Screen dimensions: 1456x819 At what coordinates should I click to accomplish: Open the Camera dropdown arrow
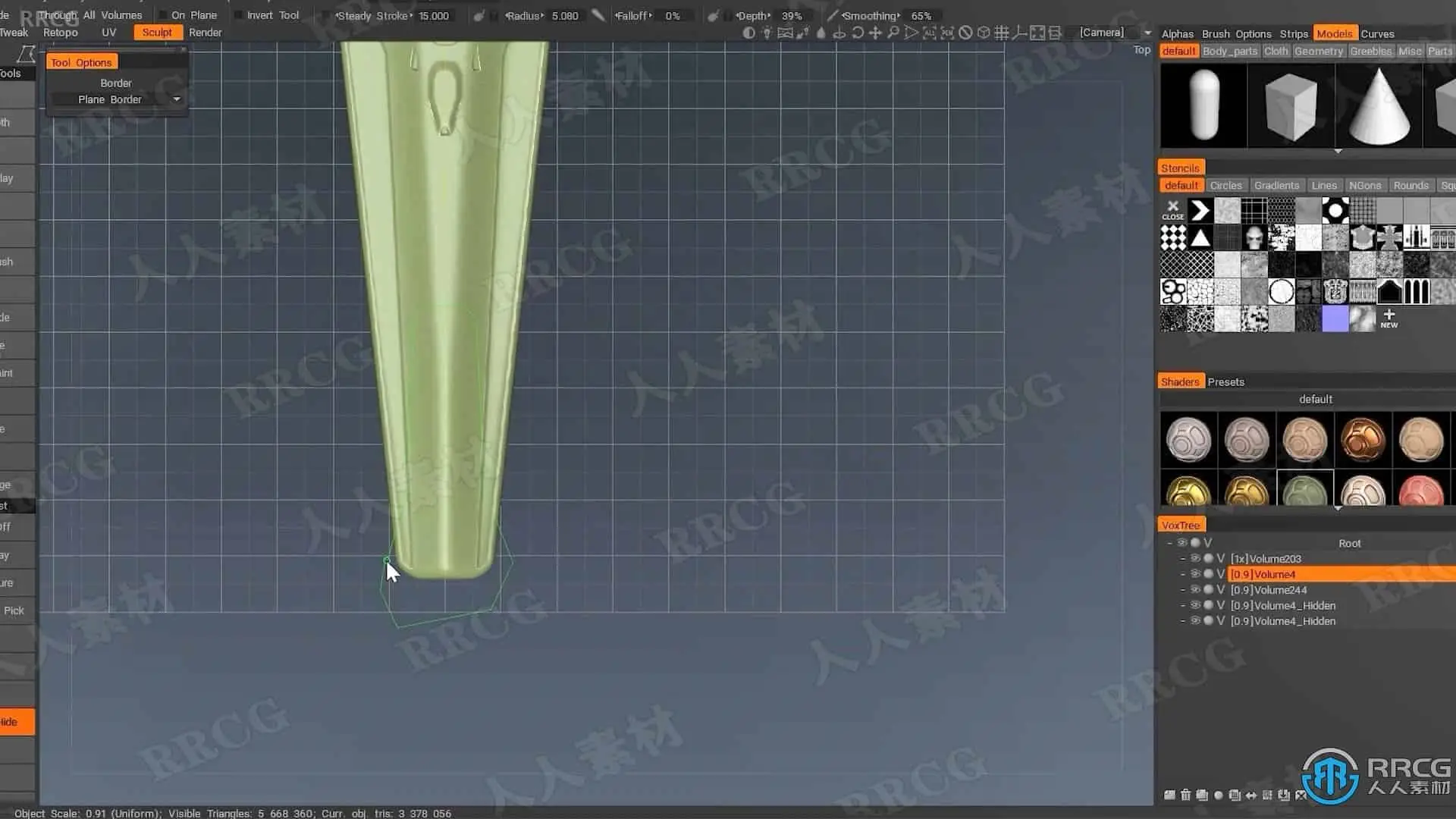point(1147,33)
